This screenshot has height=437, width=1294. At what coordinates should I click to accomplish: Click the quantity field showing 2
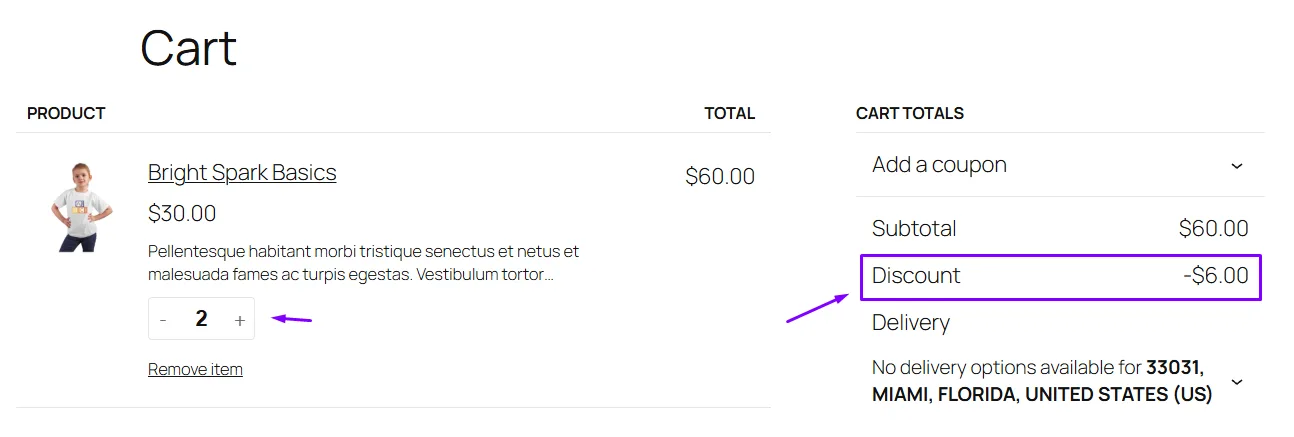[201, 319]
